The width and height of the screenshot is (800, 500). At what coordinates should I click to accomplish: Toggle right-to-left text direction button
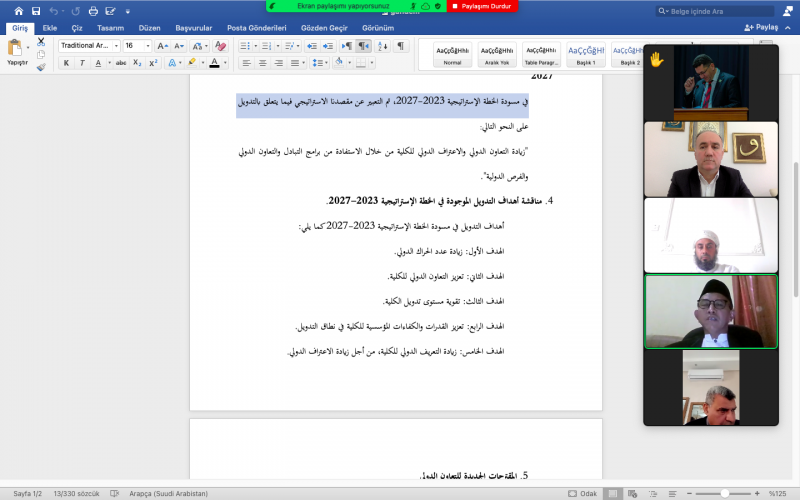(x=363, y=46)
